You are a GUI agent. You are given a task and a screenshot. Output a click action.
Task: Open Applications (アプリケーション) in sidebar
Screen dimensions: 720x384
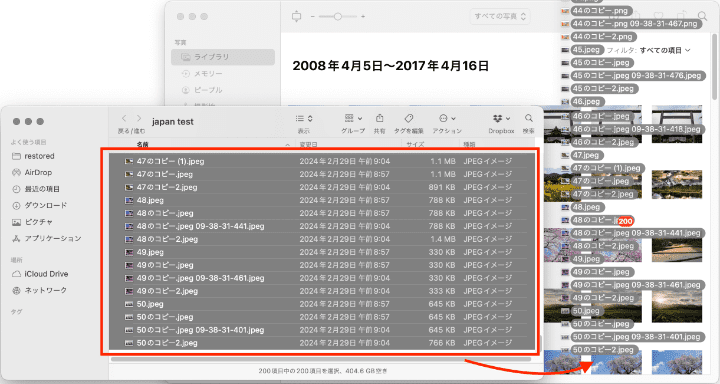coord(46,238)
